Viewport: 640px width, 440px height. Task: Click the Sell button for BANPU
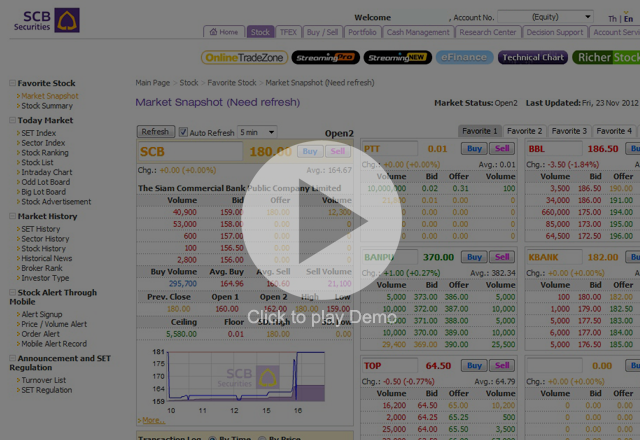pyautogui.click(x=502, y=257)
